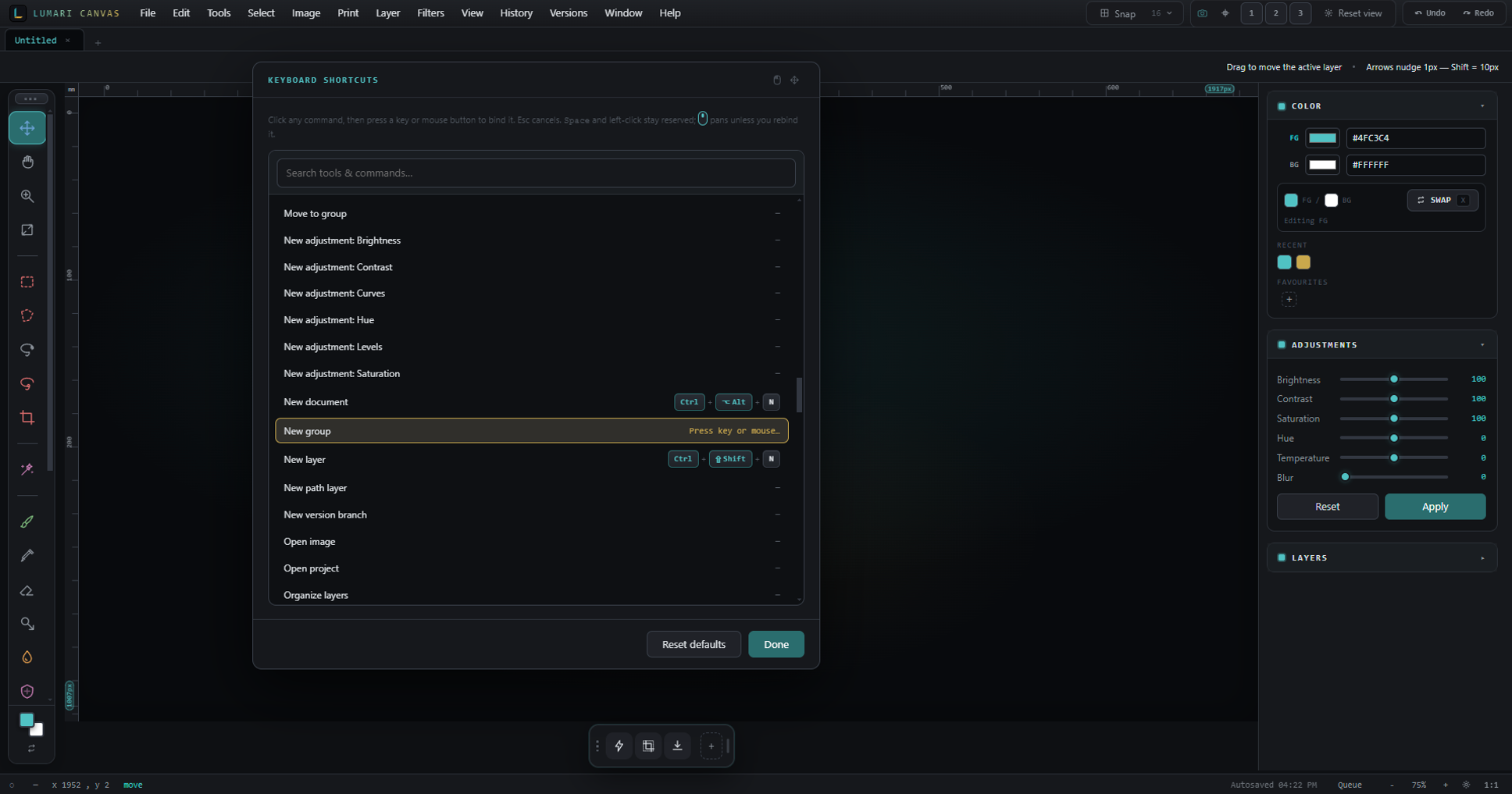1512x794 pixels.
Task: Select the purple shield tool
Action: (27, 691)
